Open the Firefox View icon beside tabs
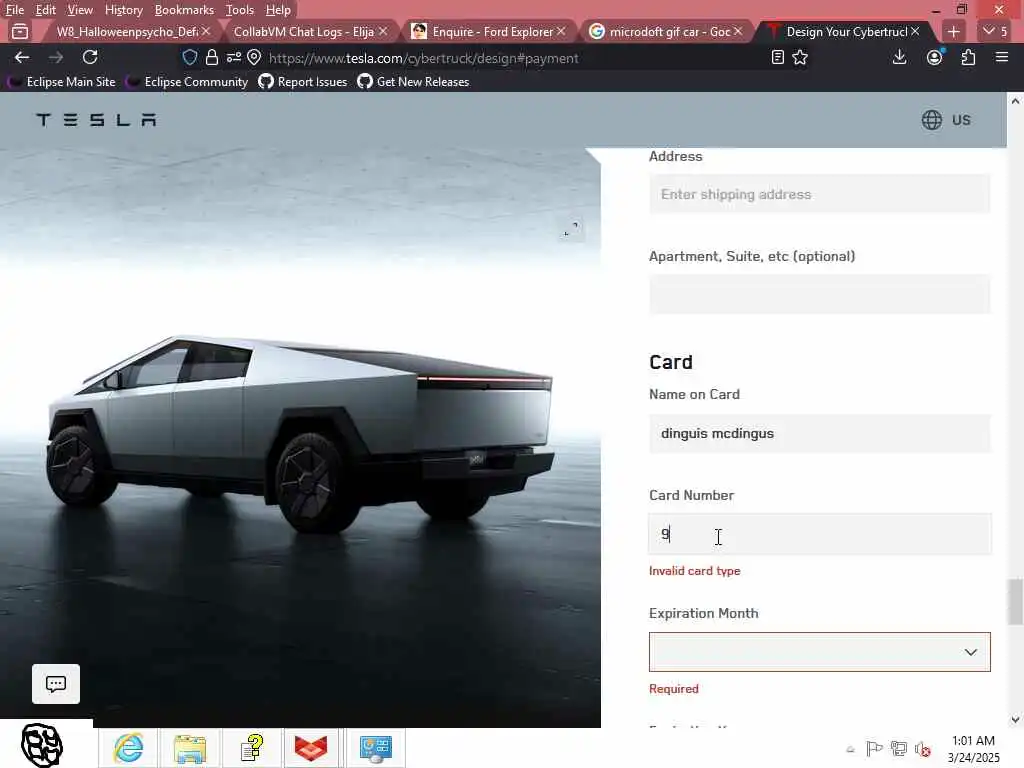The image size is (1024, 768). click(x=20, y=31)
